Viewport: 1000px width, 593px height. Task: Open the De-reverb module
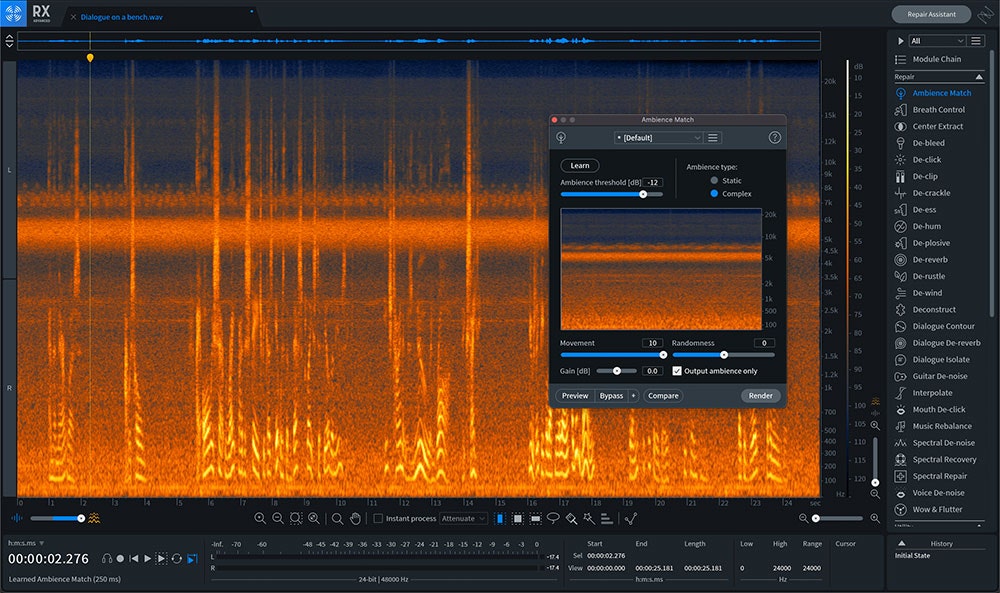click(930, 260)
